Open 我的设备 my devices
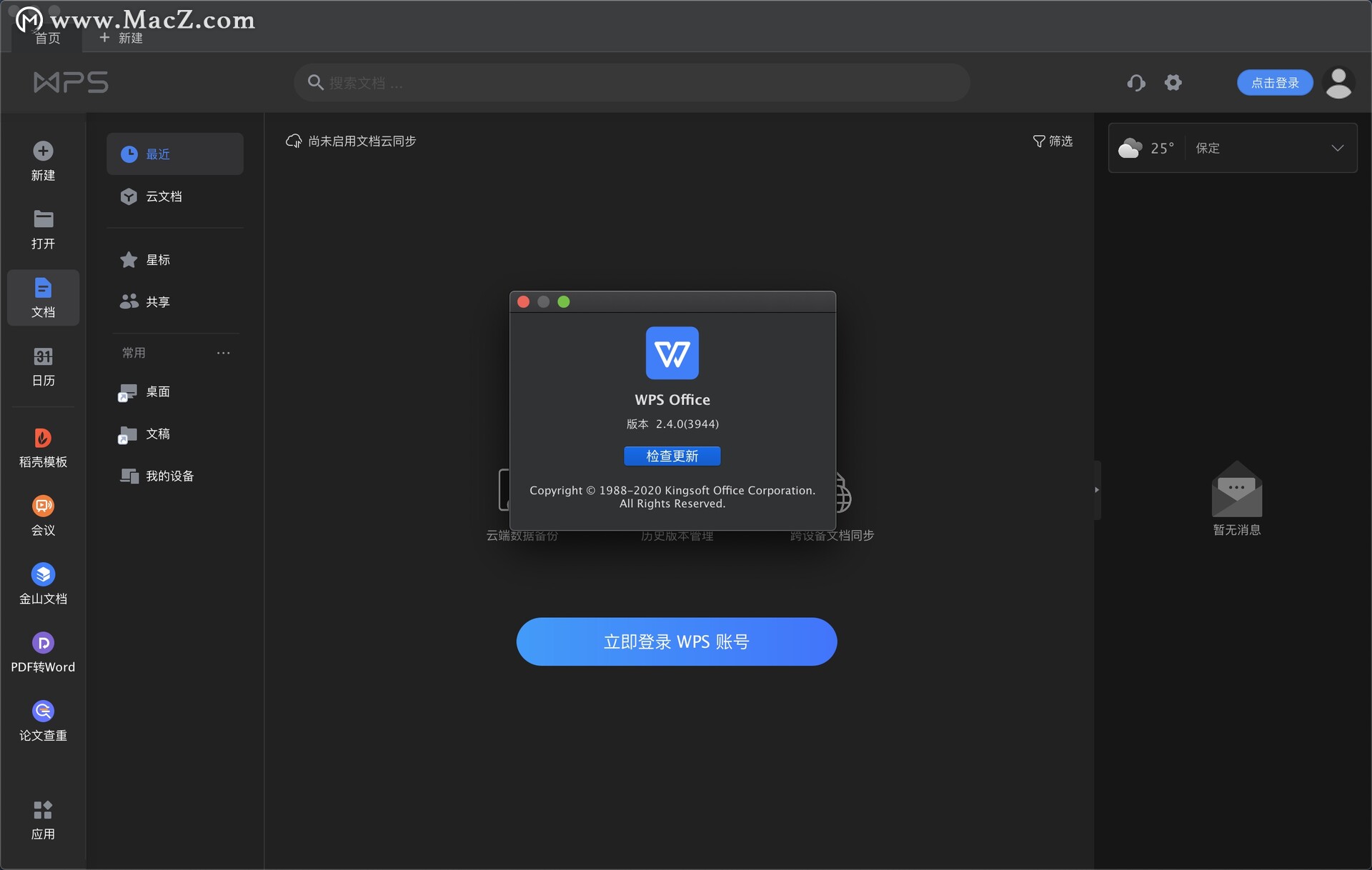 pyautogui.click(x=175, y=476)
